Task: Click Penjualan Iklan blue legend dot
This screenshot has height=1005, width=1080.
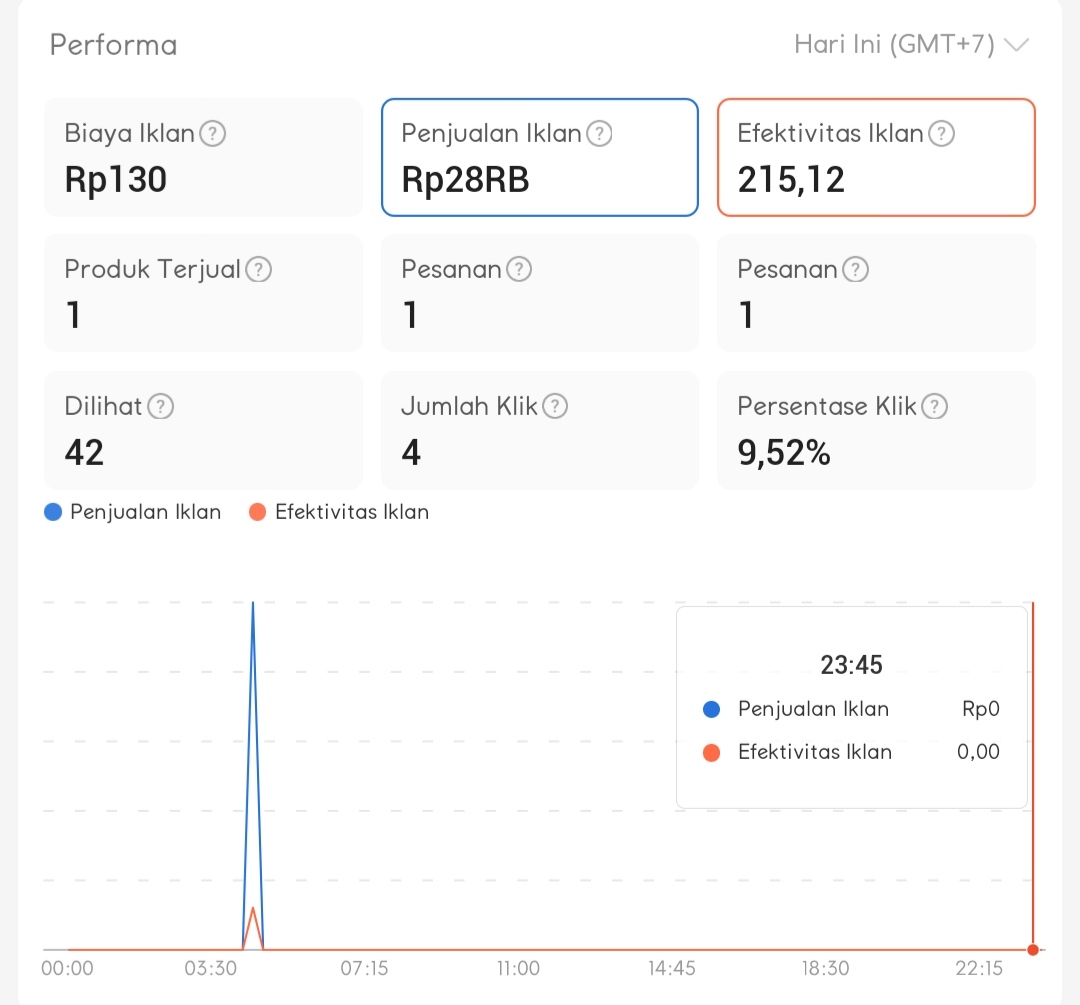Action: (x=53, y=512)
